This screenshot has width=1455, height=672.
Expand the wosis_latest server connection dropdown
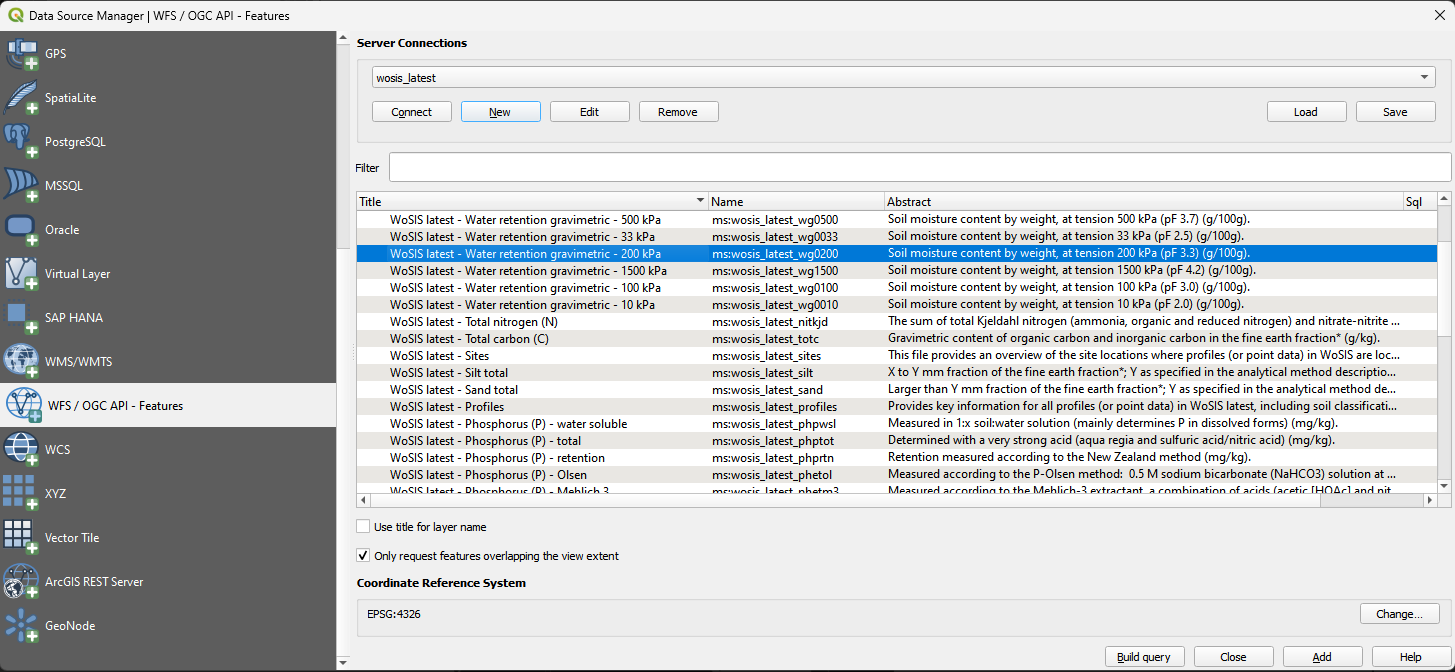[1423, 78]
